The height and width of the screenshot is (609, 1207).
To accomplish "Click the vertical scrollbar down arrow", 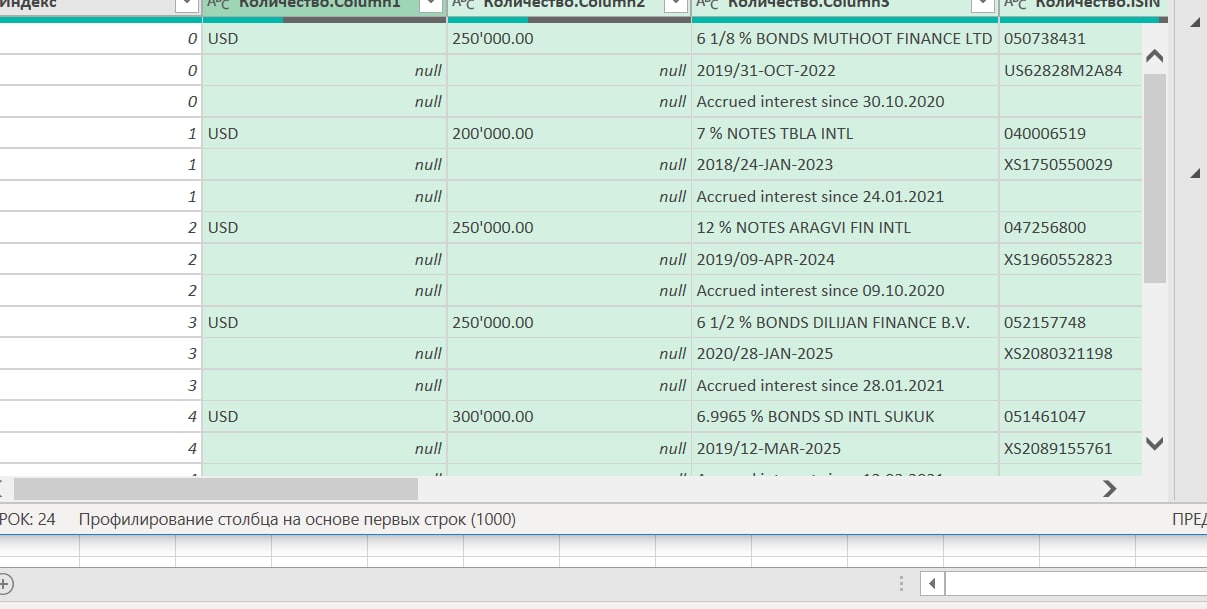I will [x=1154, y=442].
